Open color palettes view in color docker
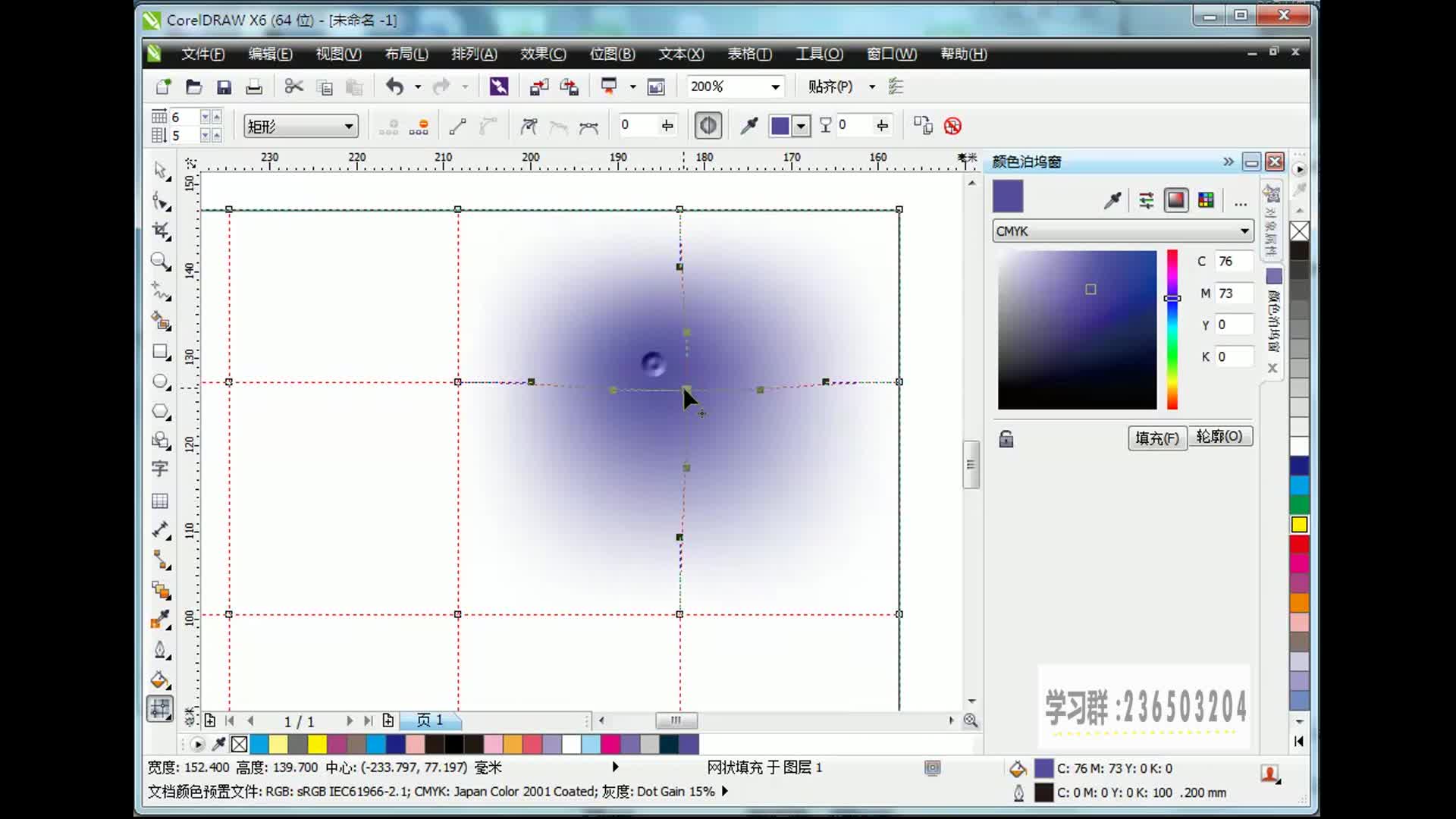 (x=1205, y=200)
